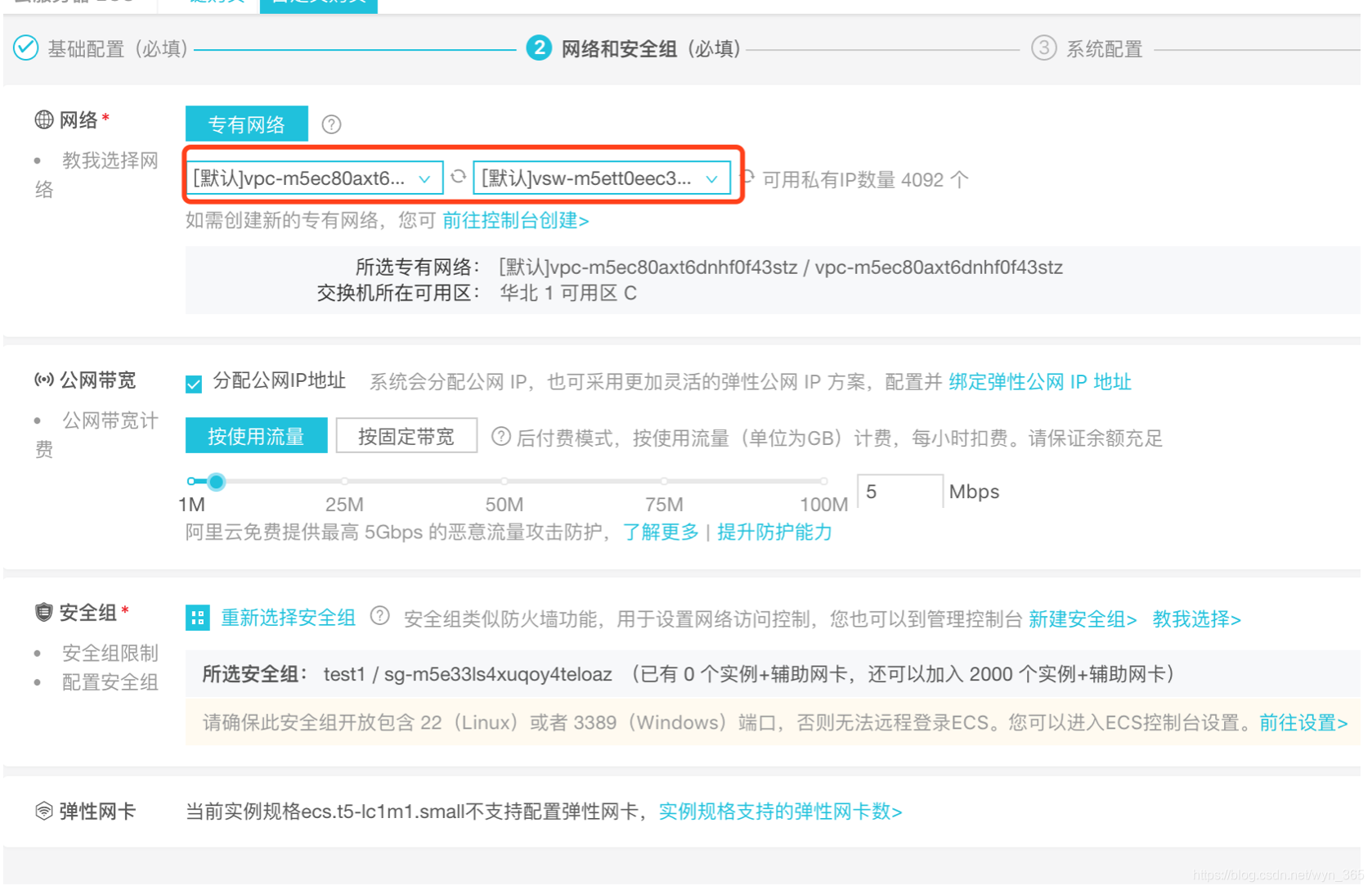Viewport: 1372px width, 890px height.
Task: Click the layers icon beside 弹性网卡
Action: point(44,811)
